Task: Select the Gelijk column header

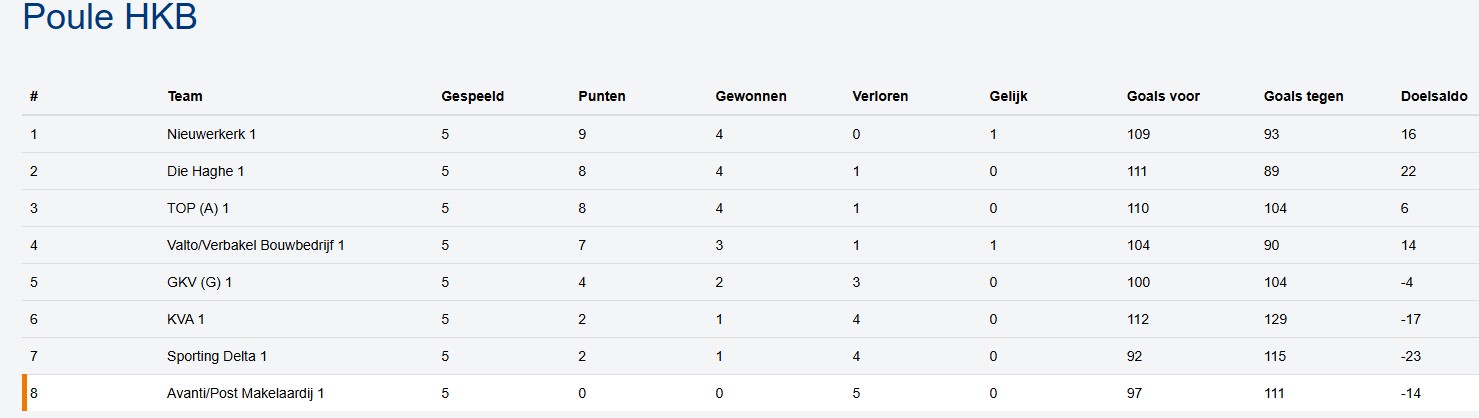Action: (1009, 97)
